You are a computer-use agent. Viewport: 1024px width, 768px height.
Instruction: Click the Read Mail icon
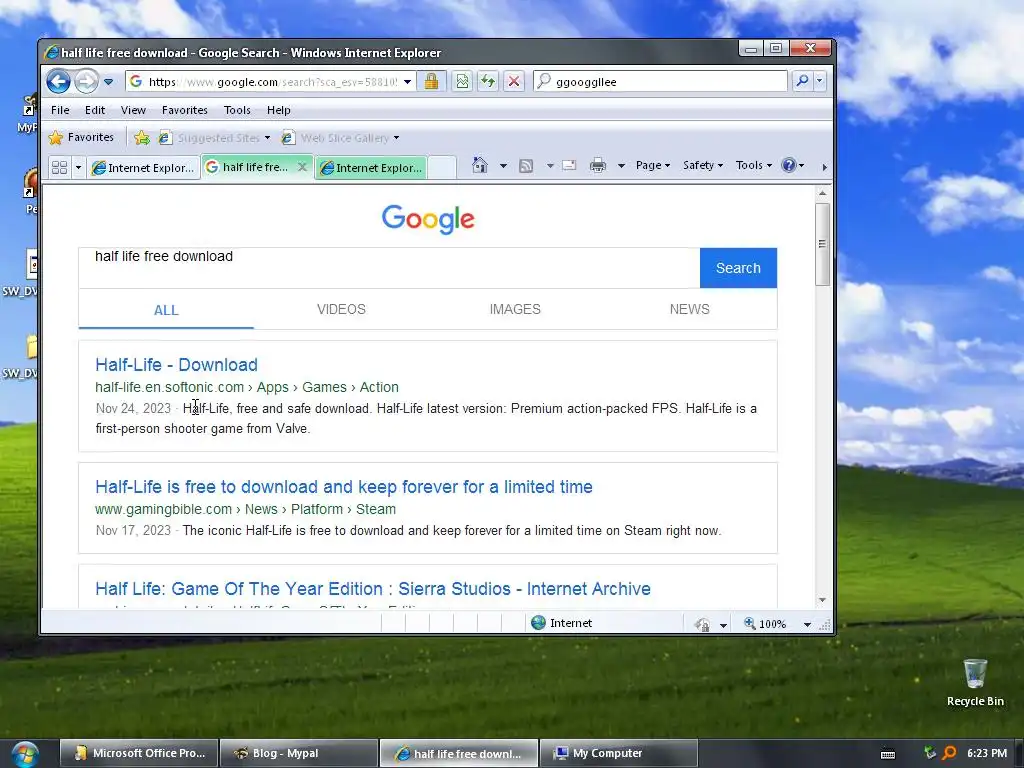(569, 165)
